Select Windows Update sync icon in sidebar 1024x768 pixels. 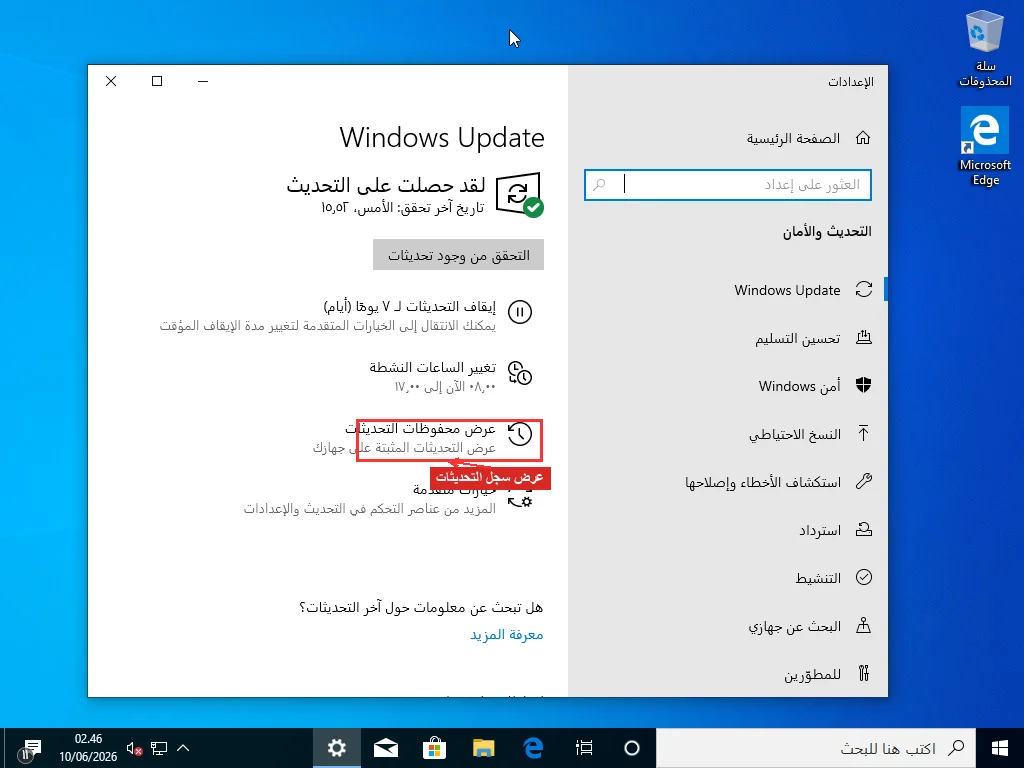(x=863, y=289)
